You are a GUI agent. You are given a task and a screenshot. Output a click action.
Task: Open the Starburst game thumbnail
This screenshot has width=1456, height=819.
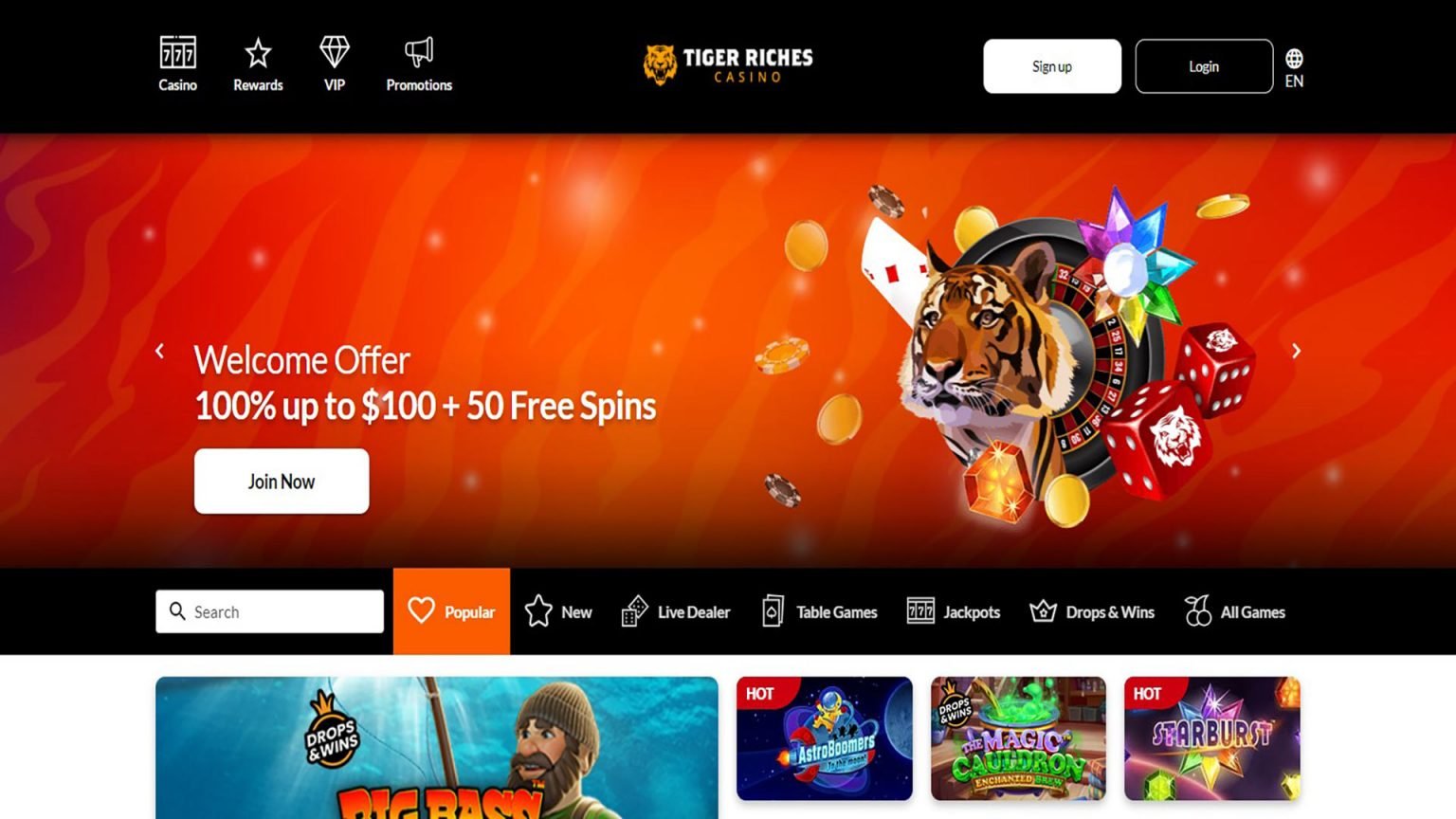coord(1212,738)
